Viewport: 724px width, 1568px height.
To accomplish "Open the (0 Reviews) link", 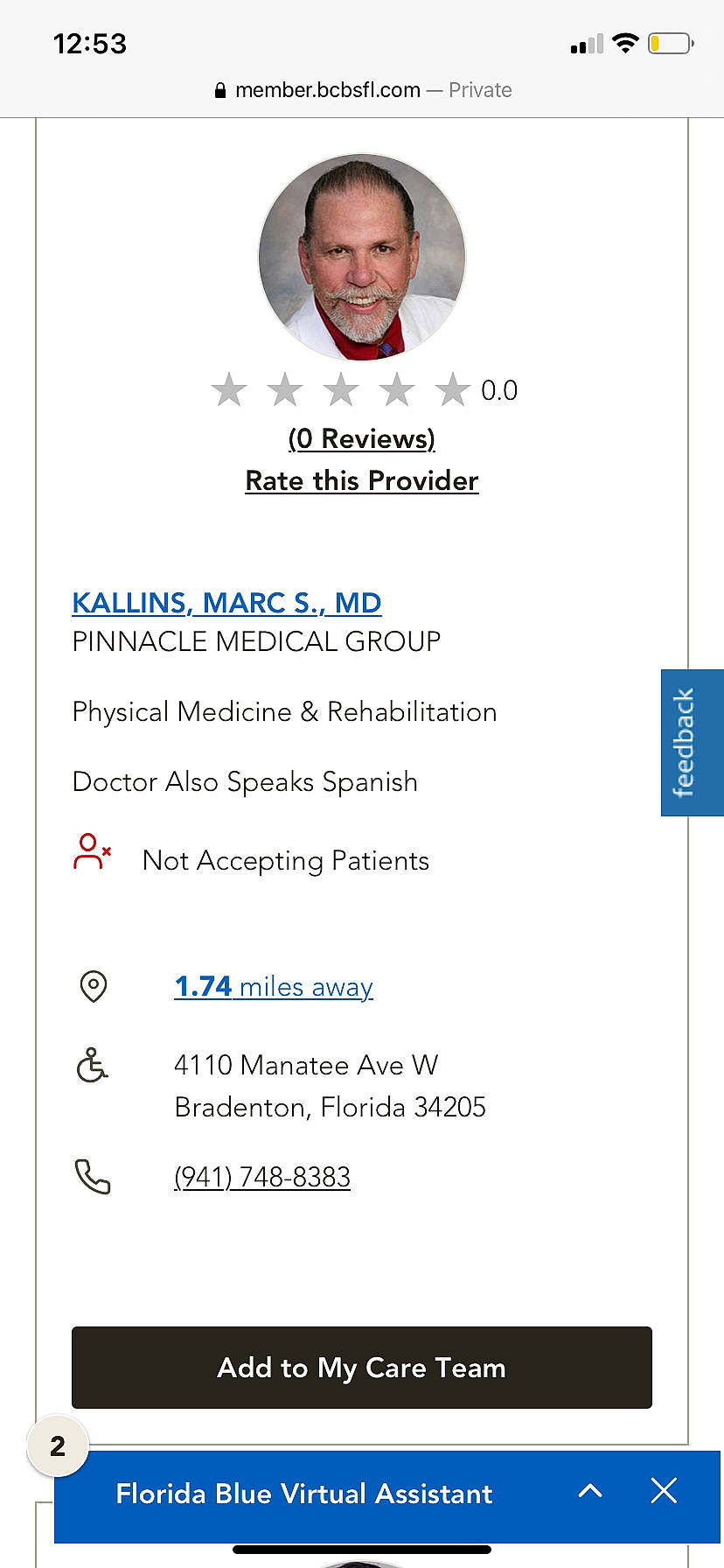I will pyautogui.click(x=362, y=438).
